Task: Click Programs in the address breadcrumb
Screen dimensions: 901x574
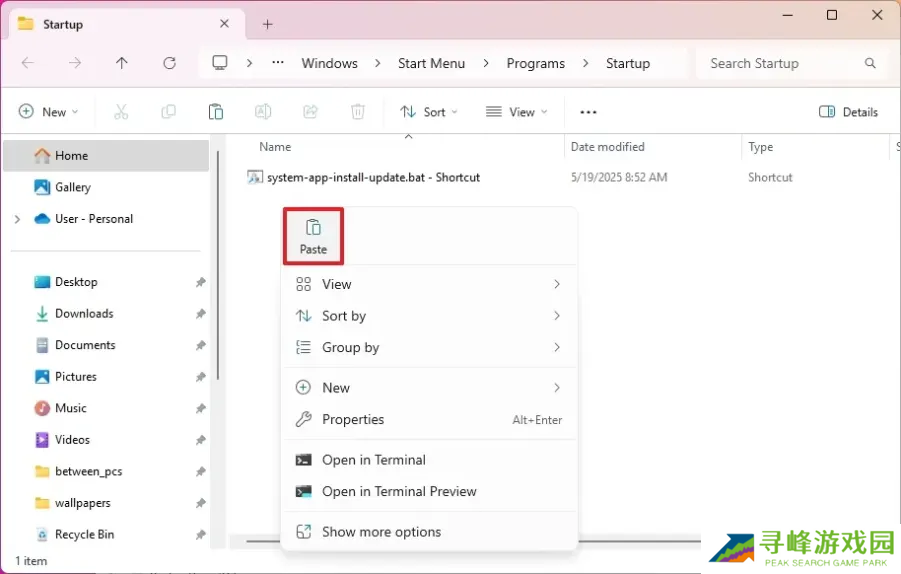Action: coord(535,63)
